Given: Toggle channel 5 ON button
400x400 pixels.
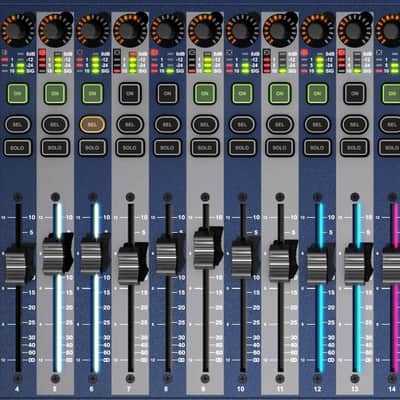Looking at the screenshot, I should [55, 94].
